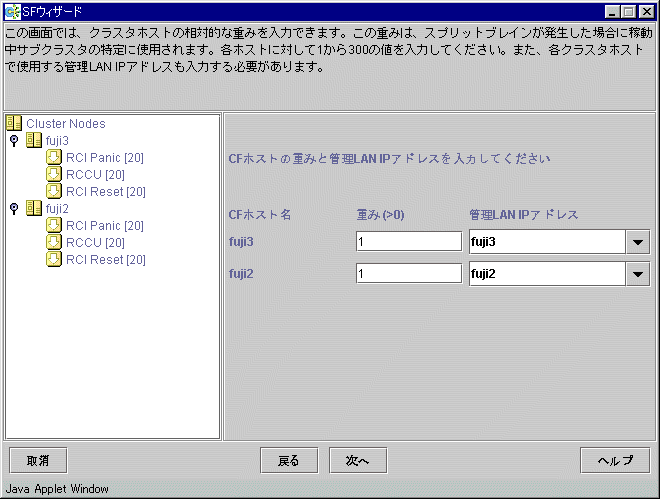Click the '重み (>0)' column header
This screenshot has width=660, height=499.
[381, 215]
